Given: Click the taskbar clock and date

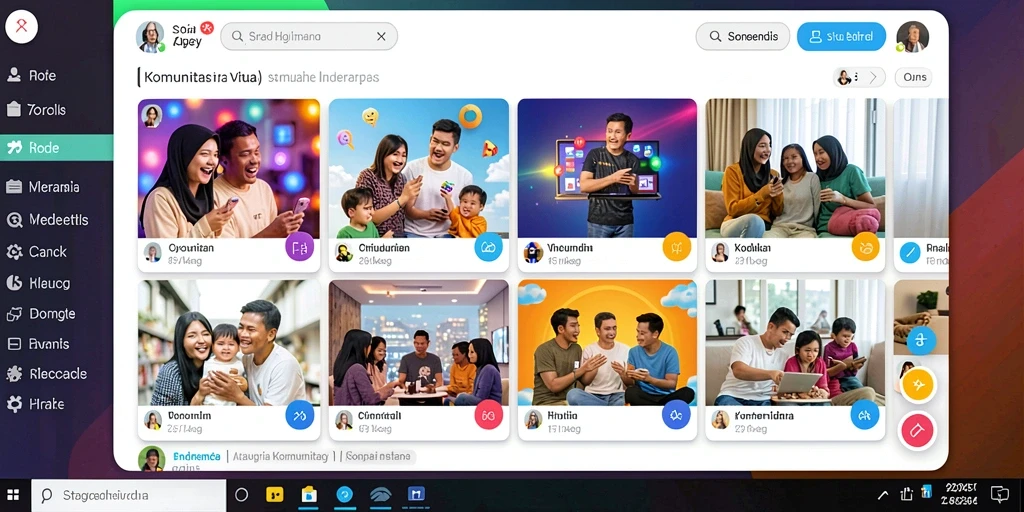Looking at the screenshot, I should point(961,494).
